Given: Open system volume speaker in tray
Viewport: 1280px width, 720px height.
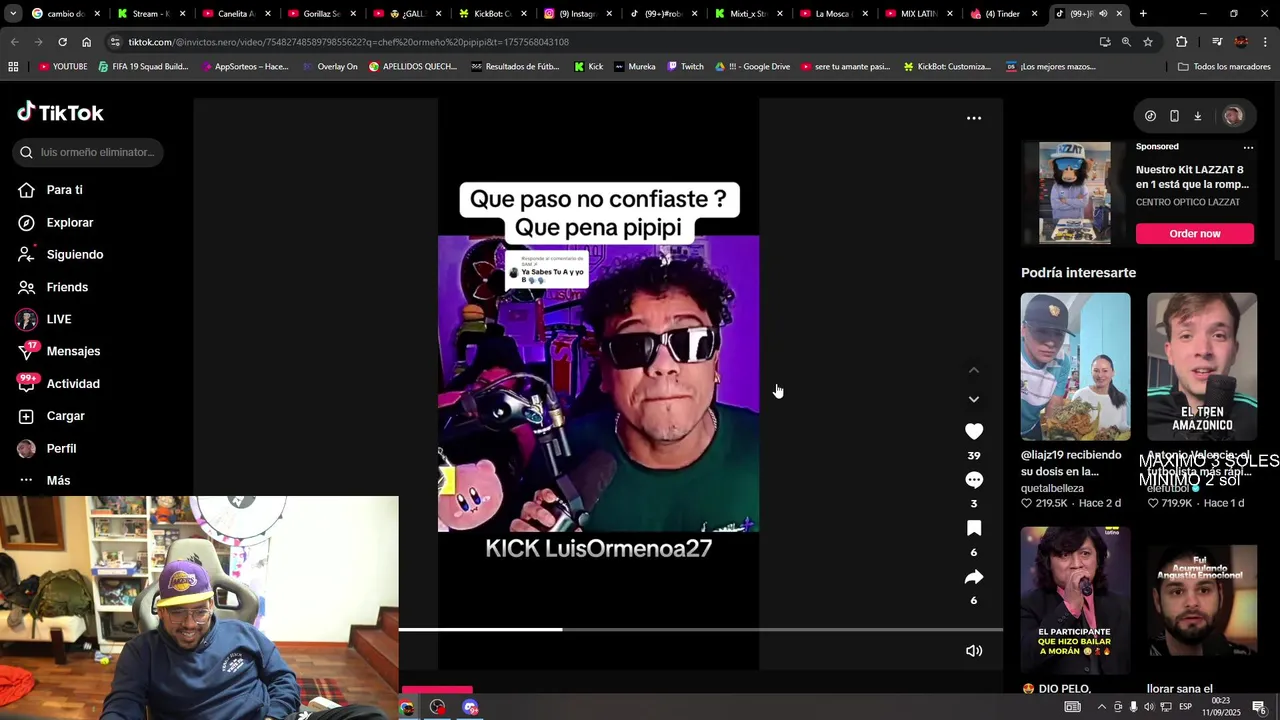Looking at the screenshot, I should pos(1149,707).
